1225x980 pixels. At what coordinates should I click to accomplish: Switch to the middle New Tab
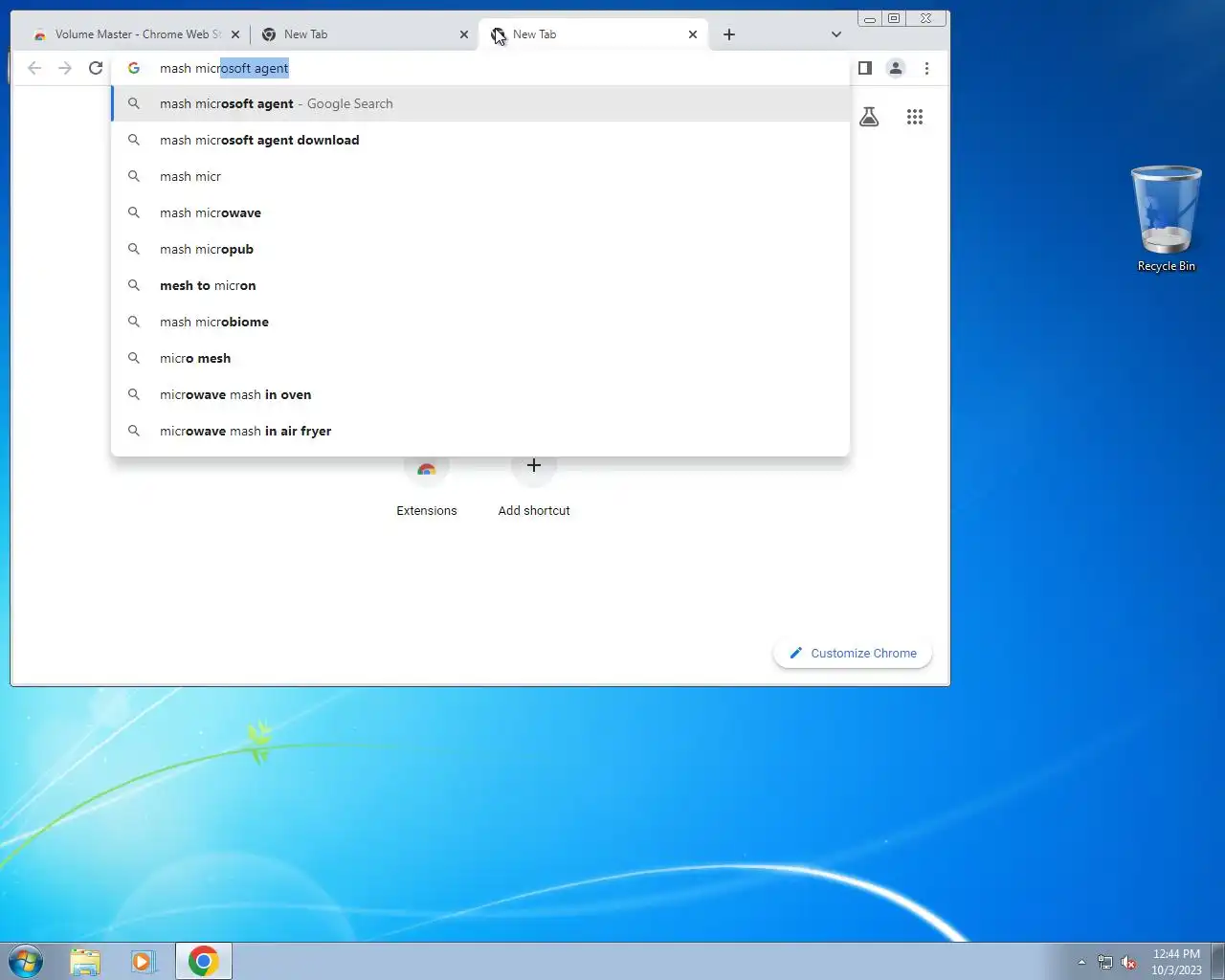364,34
